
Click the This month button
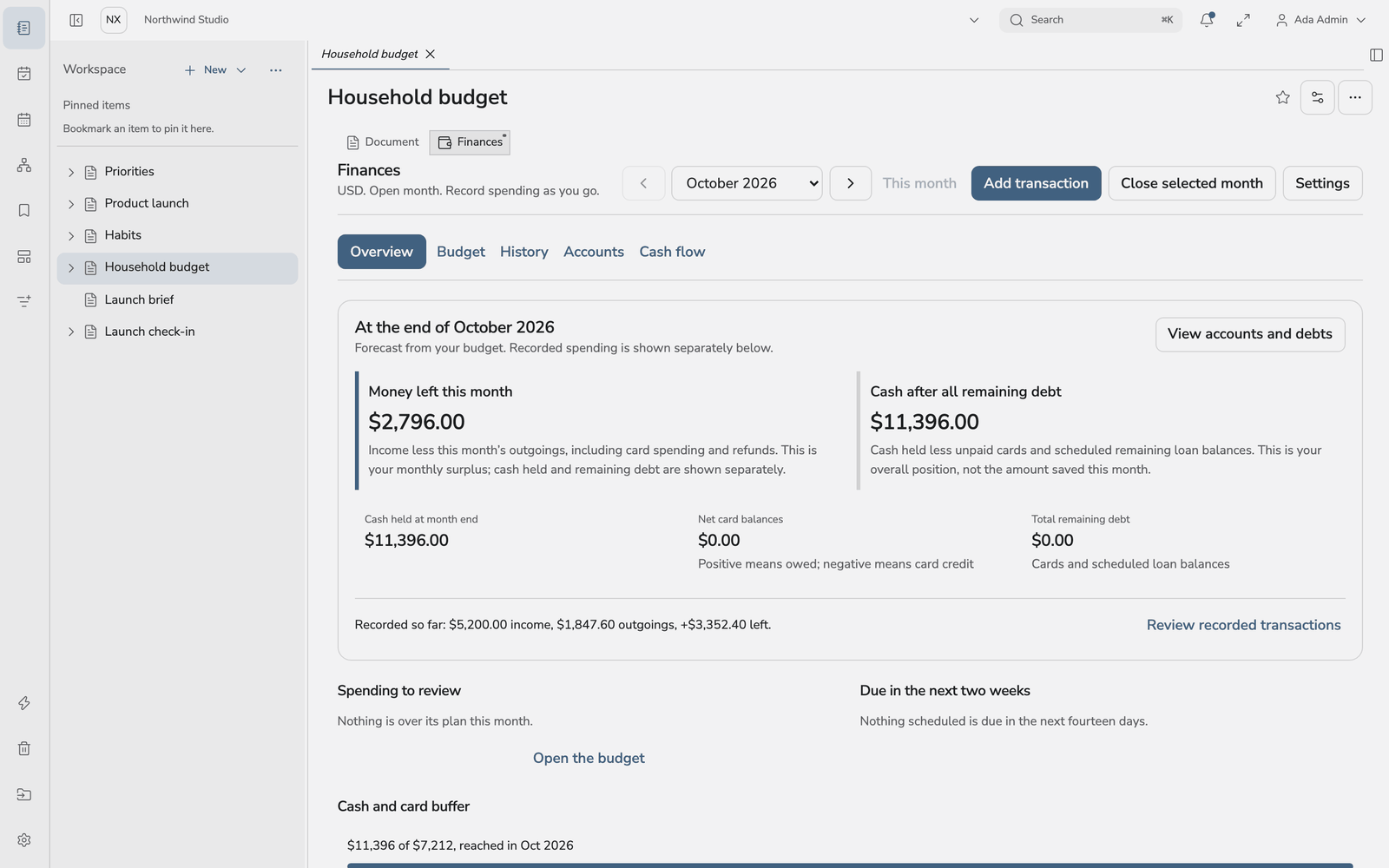click(x=919, y=183)
